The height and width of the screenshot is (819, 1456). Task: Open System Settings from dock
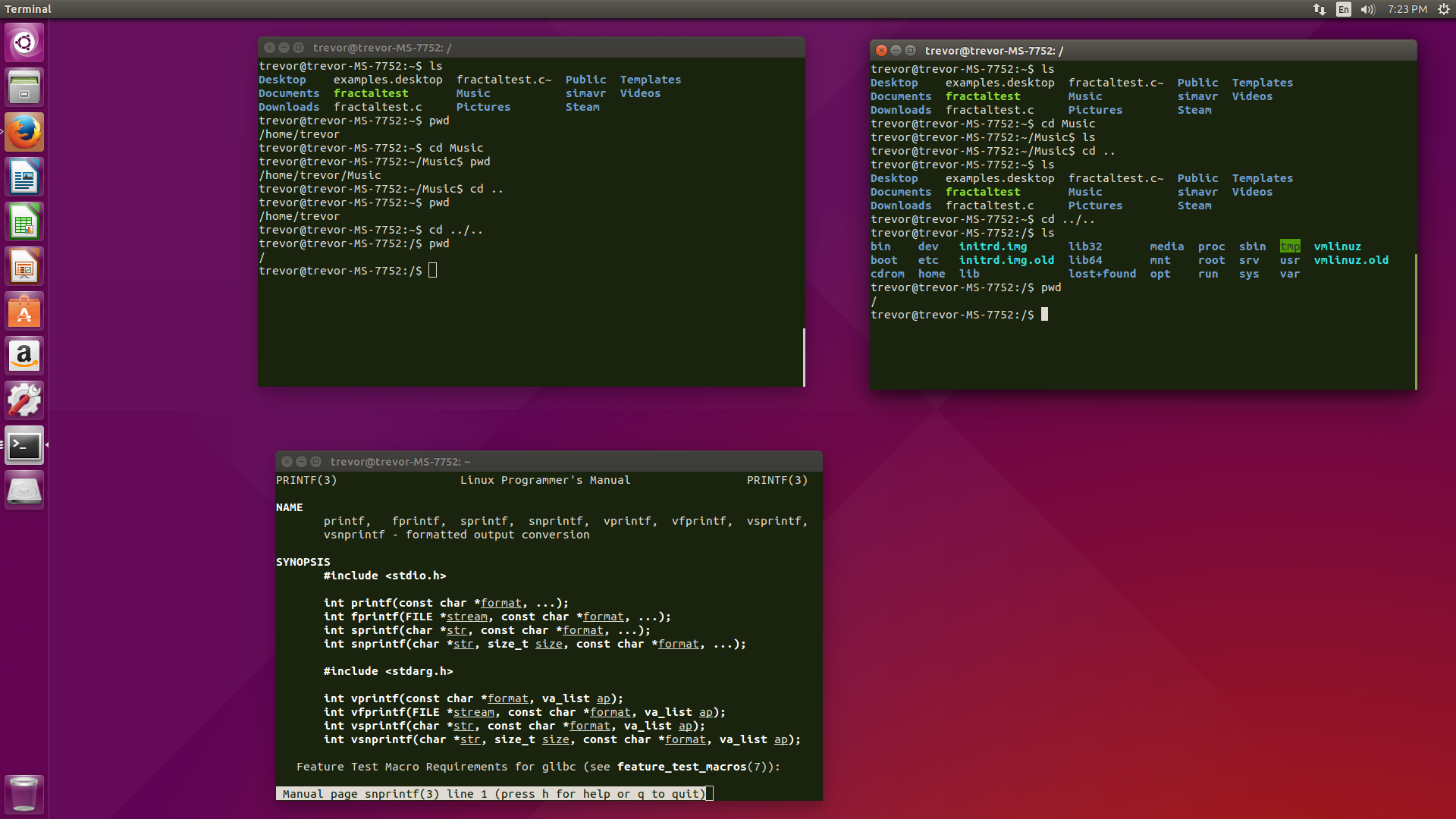pyautogui.click(x=24, y=400)
